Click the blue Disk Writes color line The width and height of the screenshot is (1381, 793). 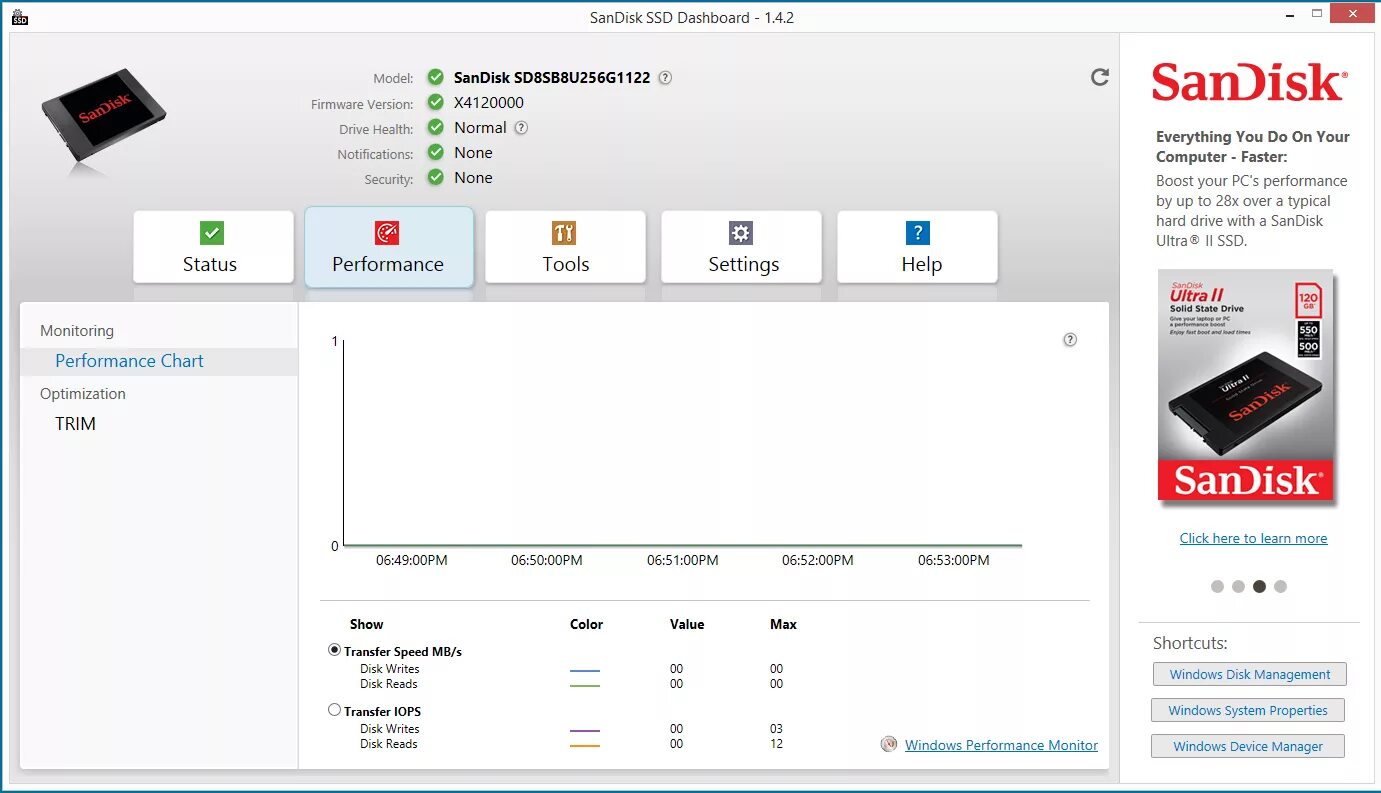coord(587,669)
